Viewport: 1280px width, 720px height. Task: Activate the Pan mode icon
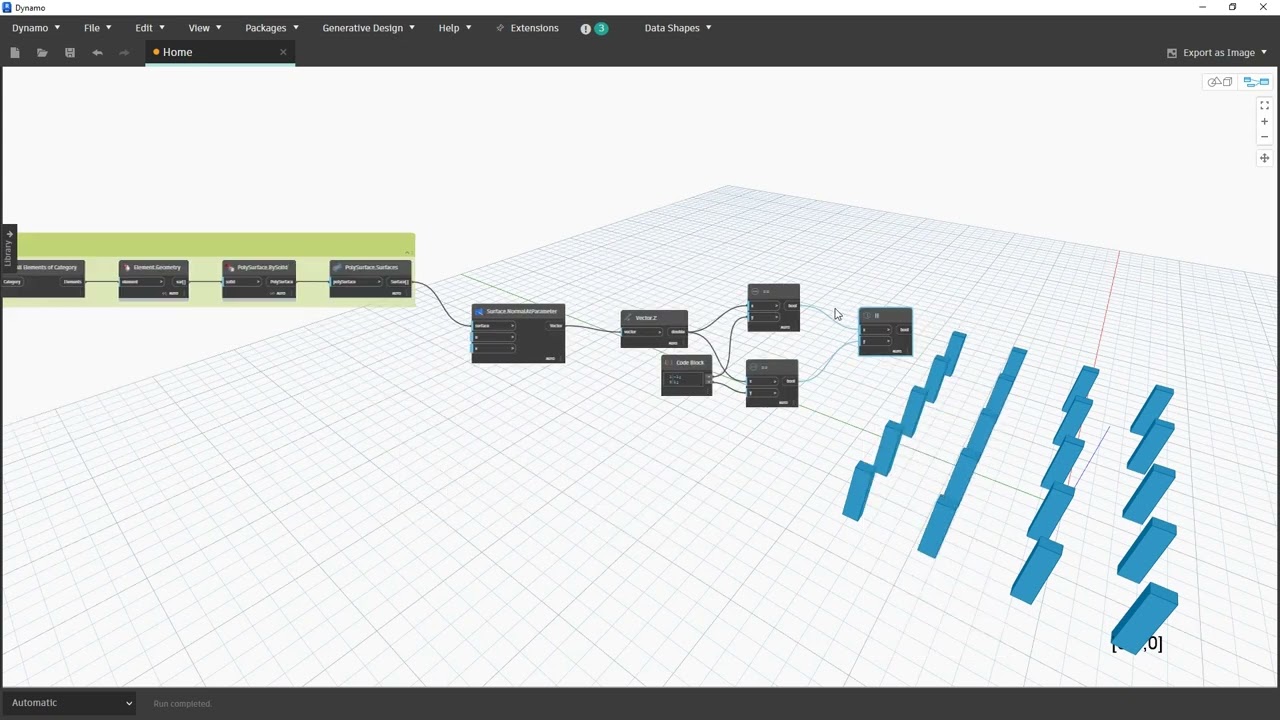click(x=1264, y=158)
